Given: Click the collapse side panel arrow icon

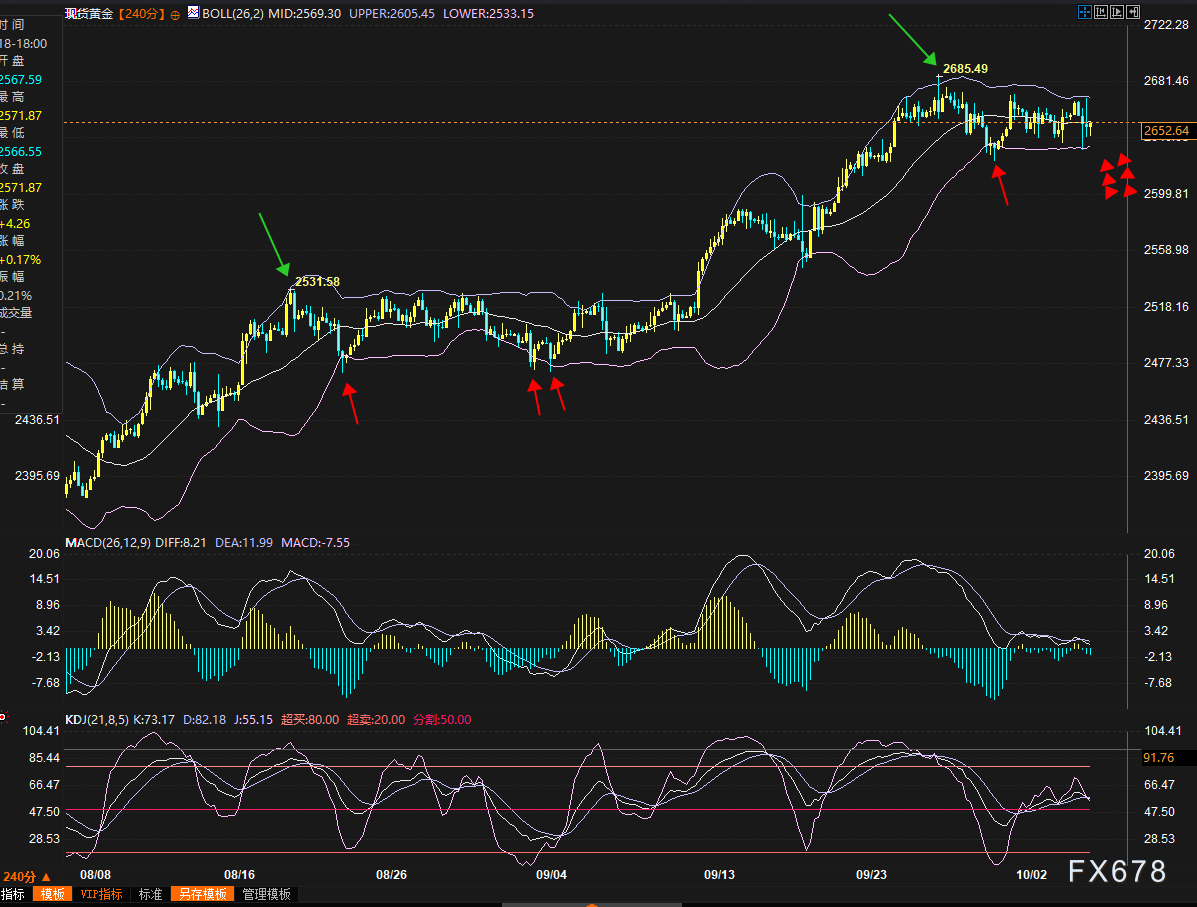Looking at the screenshot, I should (x=1133, y=12).
